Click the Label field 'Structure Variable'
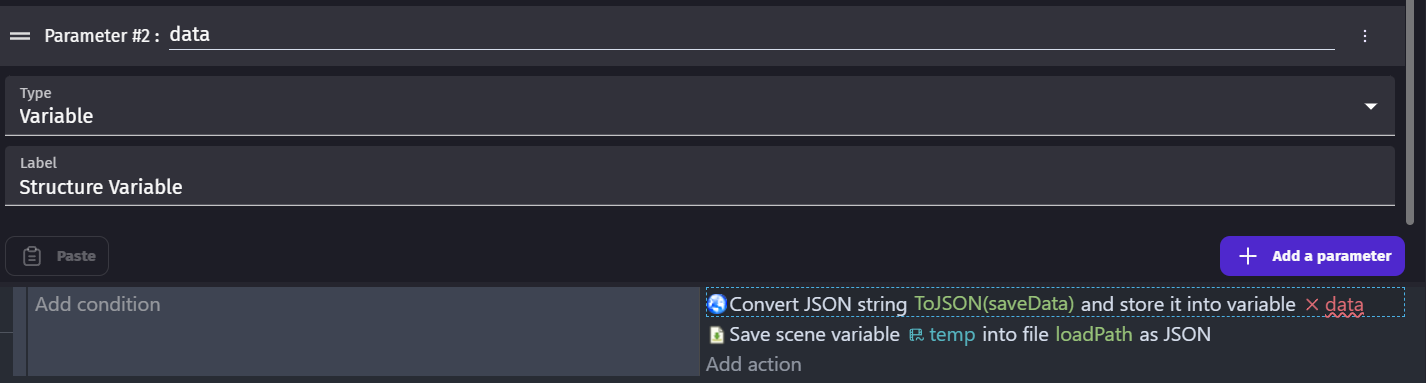 click(x=699, y=176)
